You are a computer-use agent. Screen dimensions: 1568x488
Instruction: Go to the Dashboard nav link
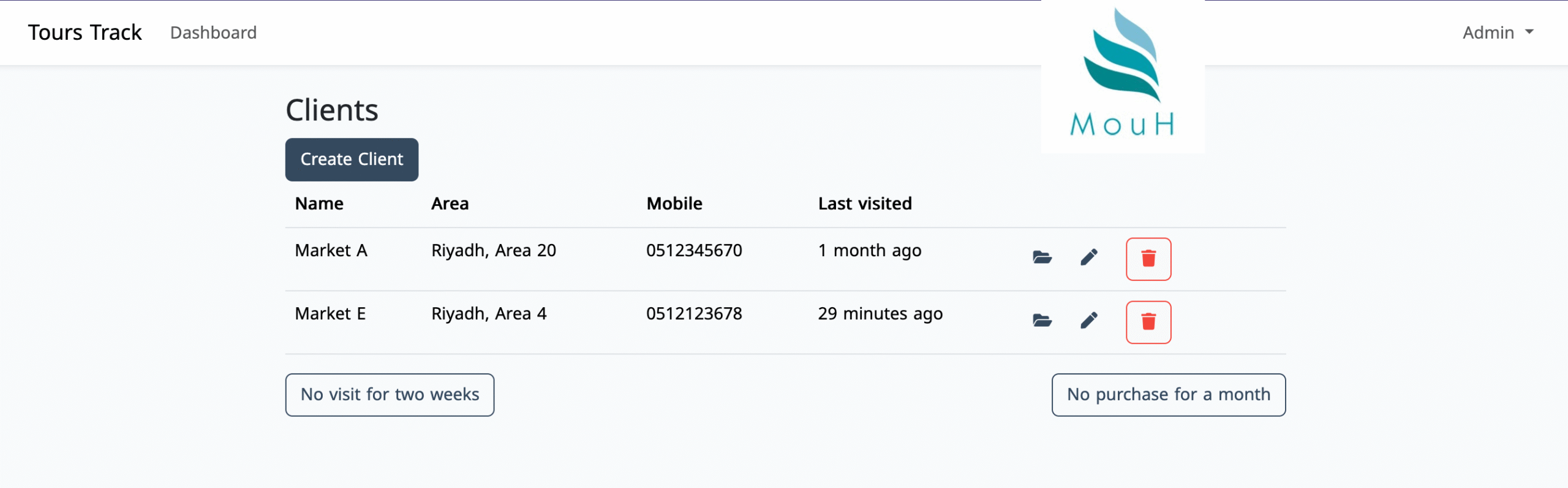pyautogui.click(x=213, y=32)
